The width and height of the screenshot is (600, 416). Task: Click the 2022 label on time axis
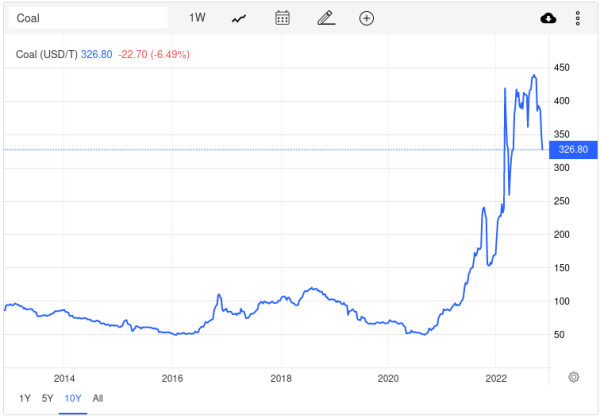[497, 378]
